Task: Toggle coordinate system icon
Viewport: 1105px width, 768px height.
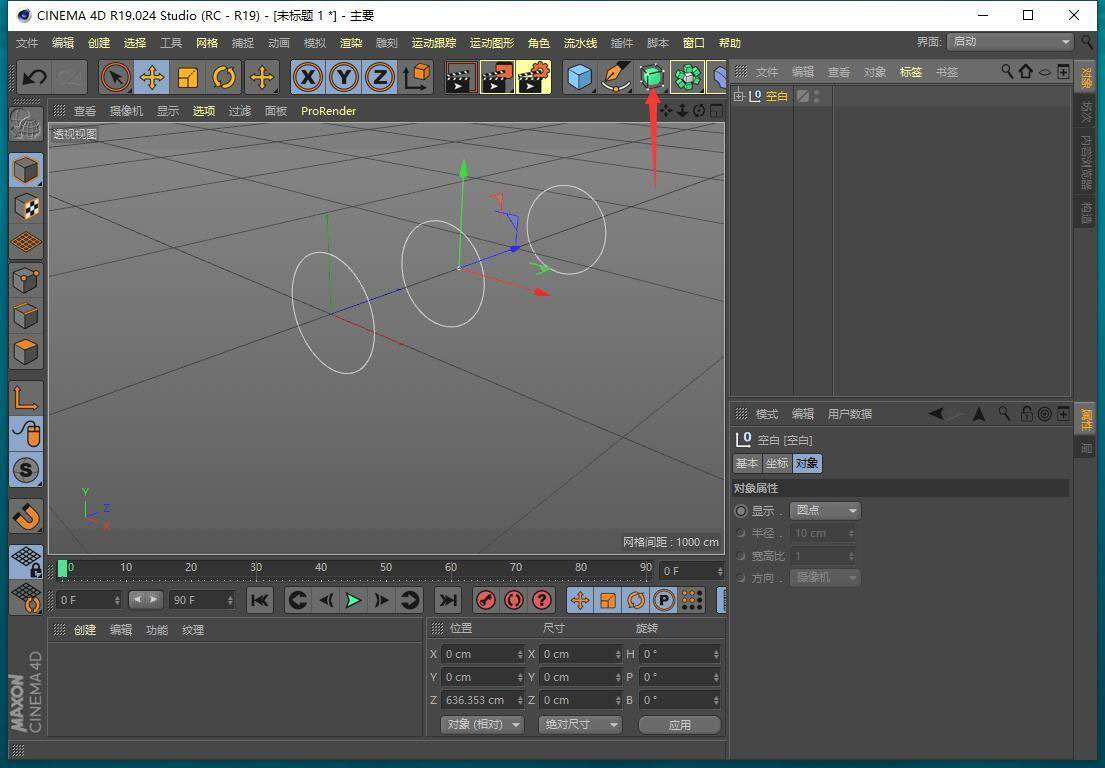Action: tap(417, 77)
